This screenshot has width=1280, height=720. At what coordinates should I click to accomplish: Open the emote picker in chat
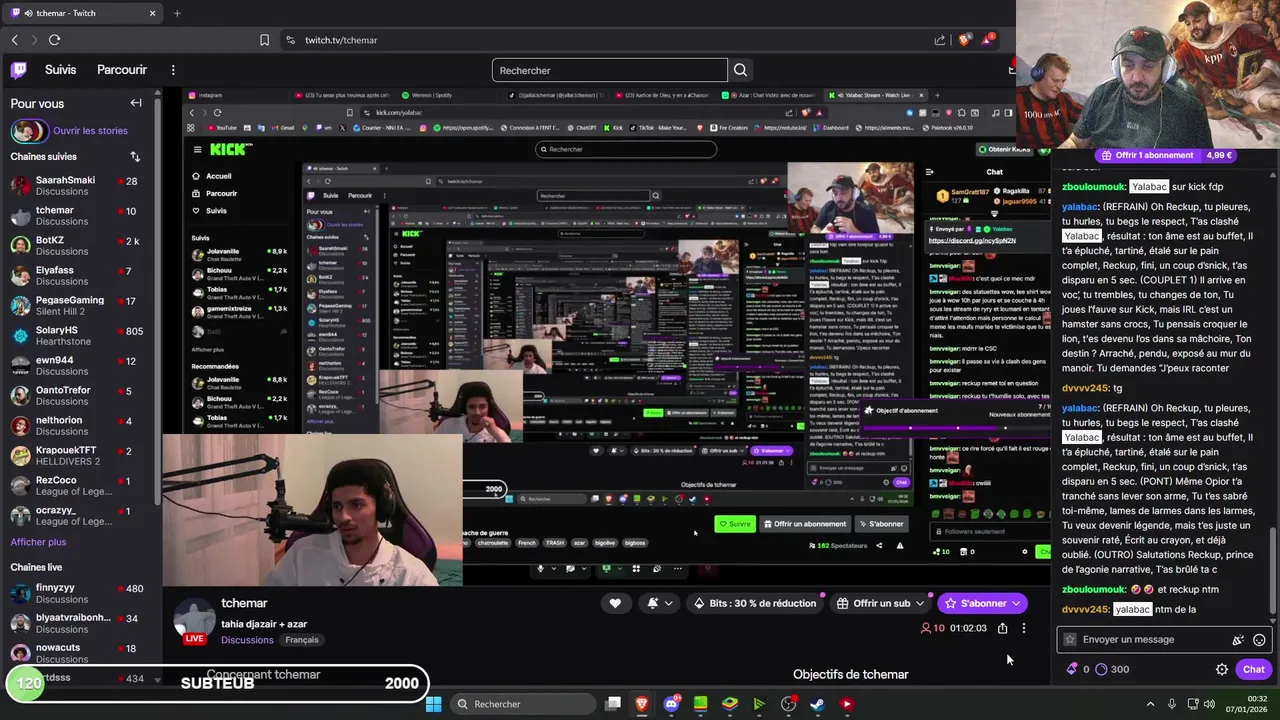(x=1259, y=640)
